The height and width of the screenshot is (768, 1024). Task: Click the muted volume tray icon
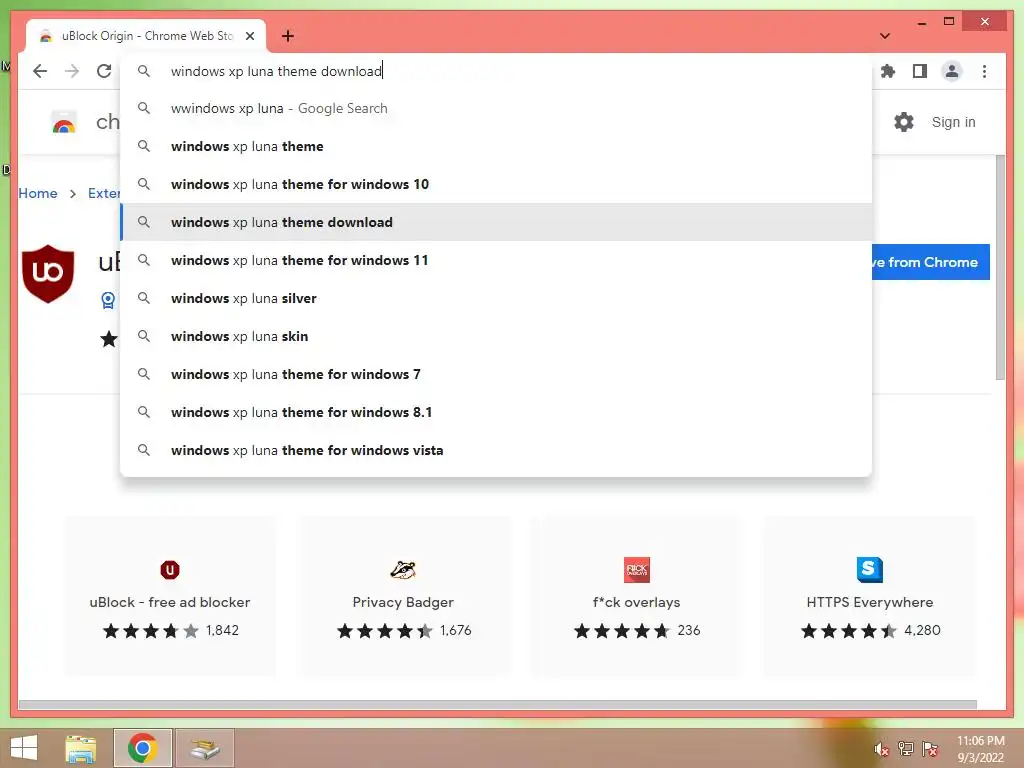[x=882, y=749]
